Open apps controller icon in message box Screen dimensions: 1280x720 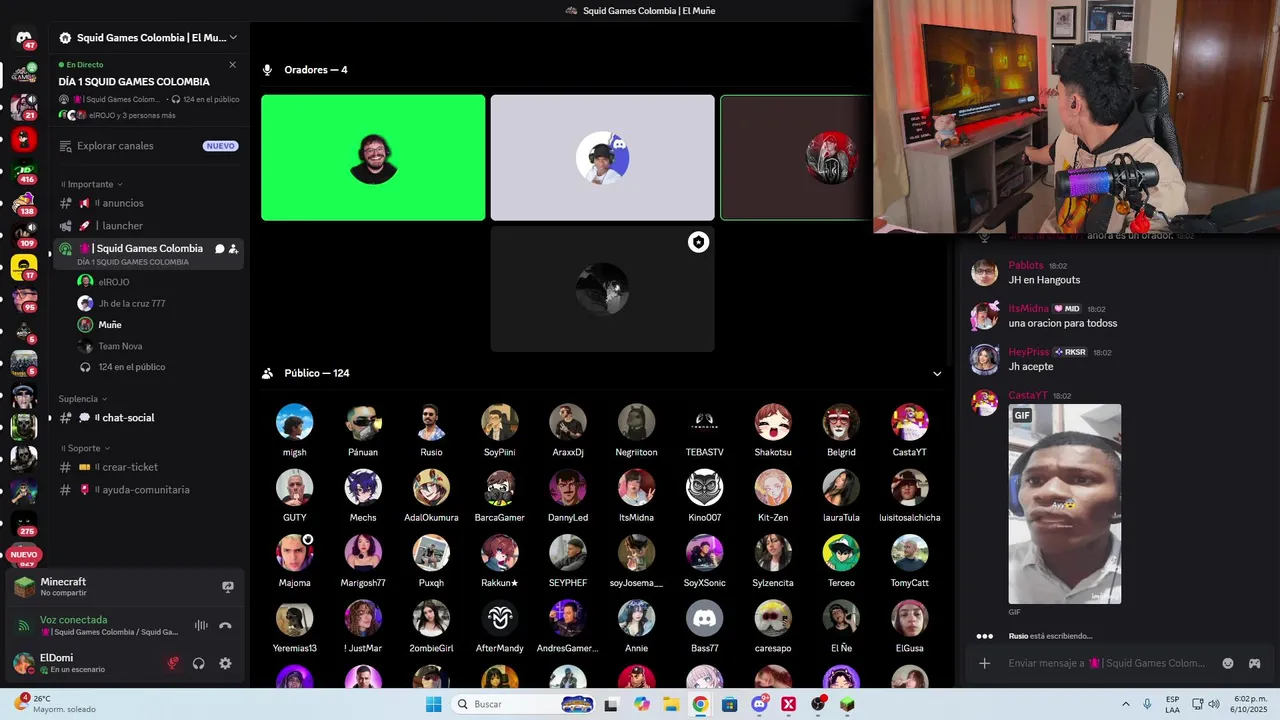[x=1254, y=663]
